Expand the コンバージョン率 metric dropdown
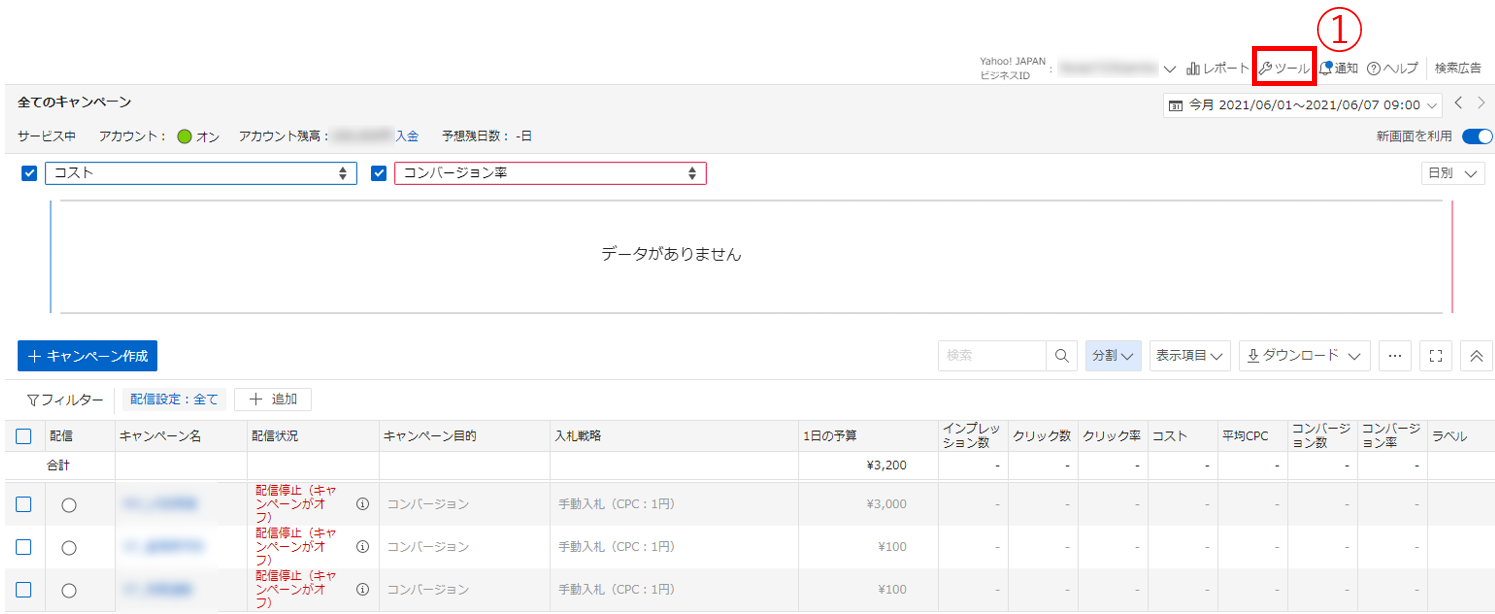The height and width of the screenshot is (614, 1495). coord(550,173)
